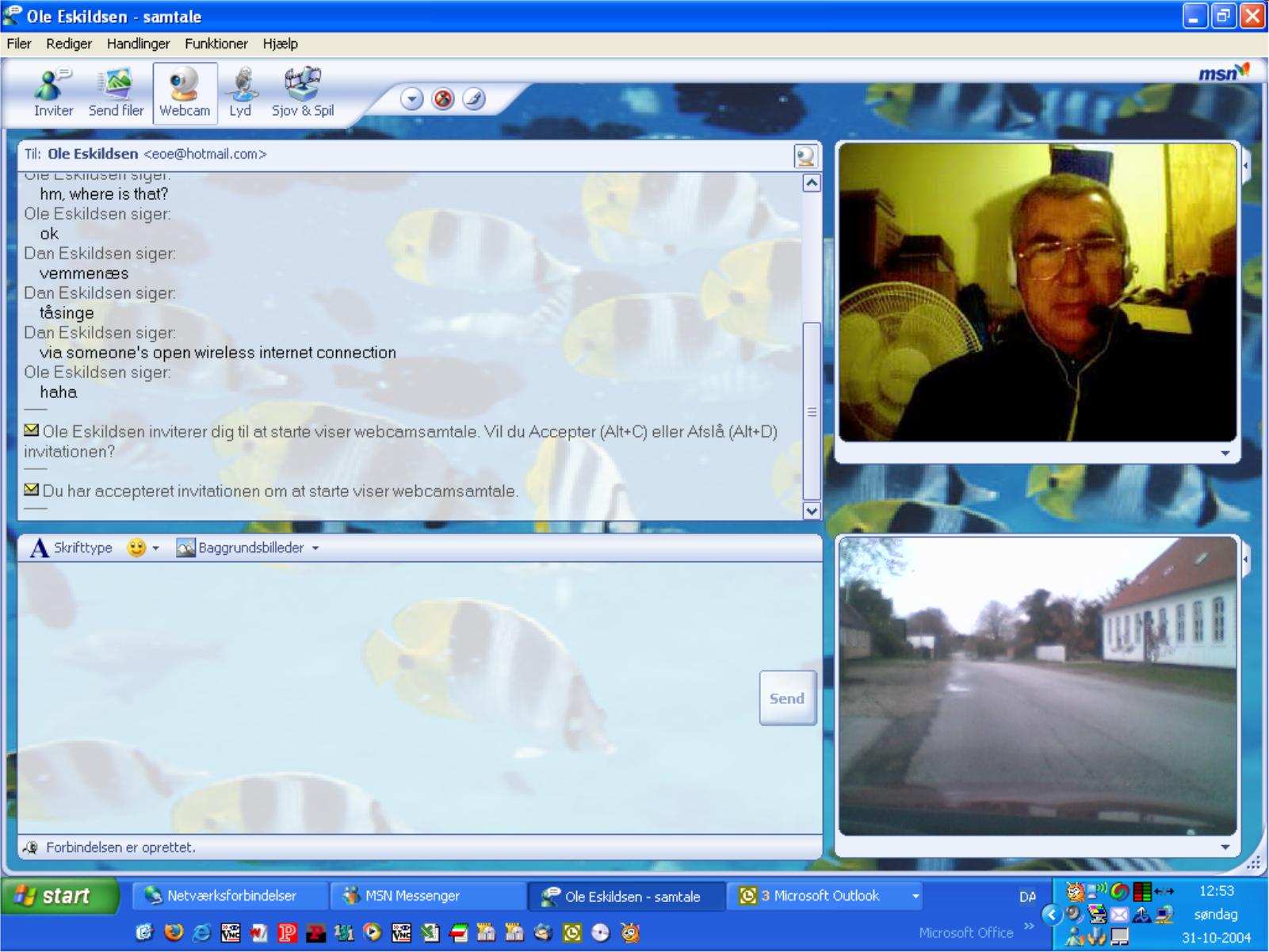Switch to MSN Messenger taskbar window

[428, 897]
